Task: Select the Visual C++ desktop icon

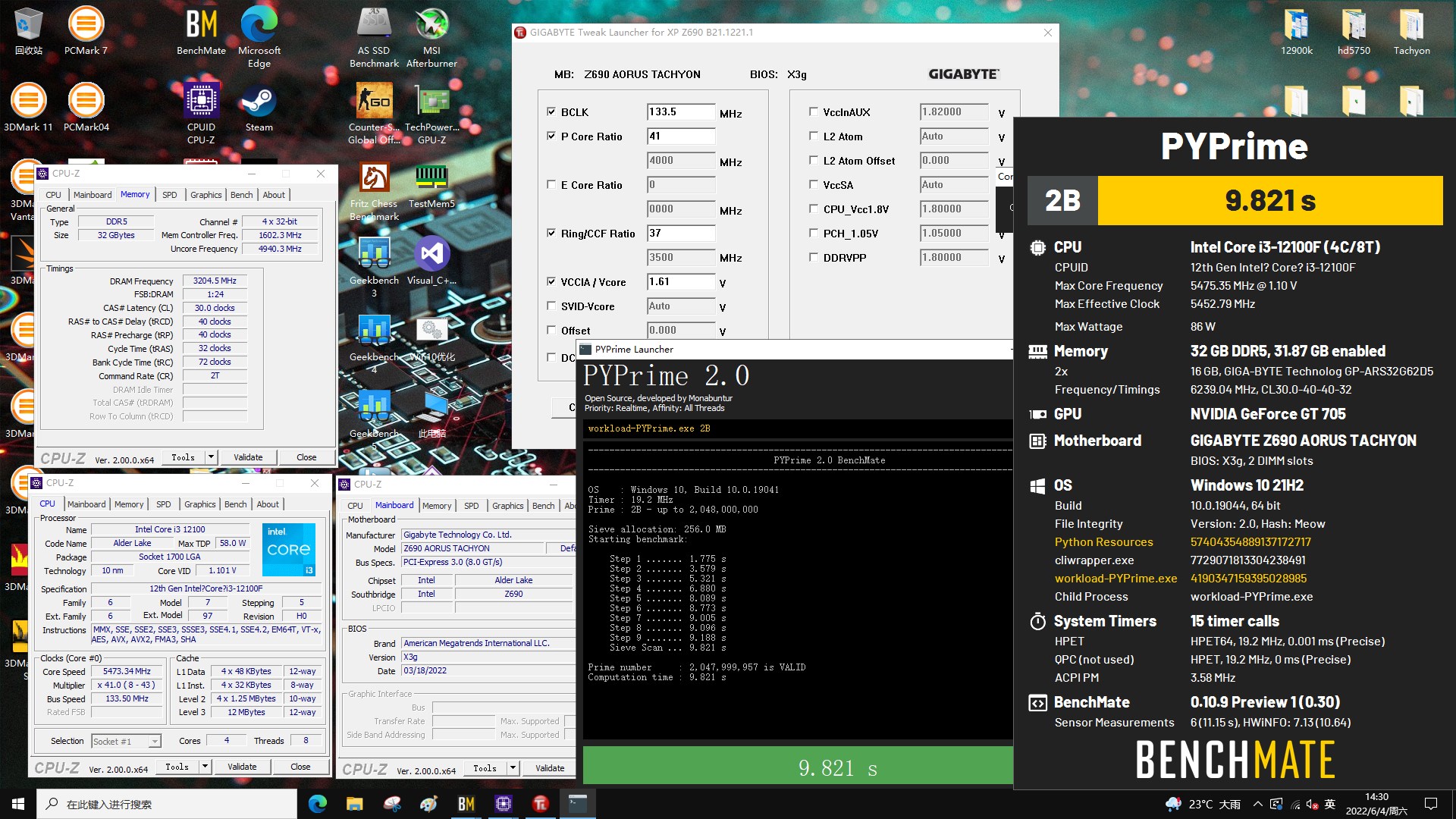Action: (x=431, y=262)
